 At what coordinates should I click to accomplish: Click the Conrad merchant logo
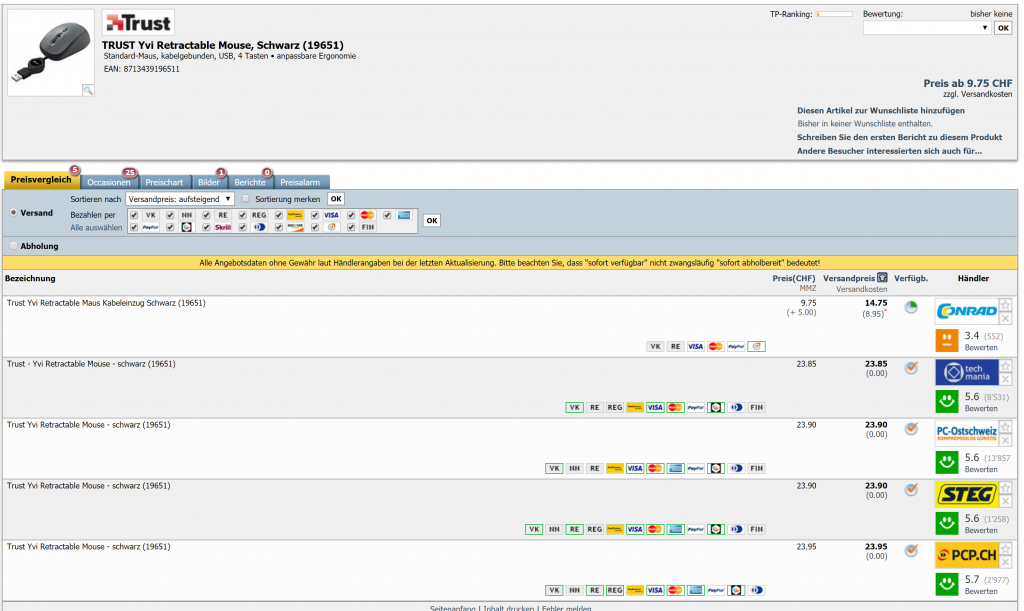pos(966,312)
